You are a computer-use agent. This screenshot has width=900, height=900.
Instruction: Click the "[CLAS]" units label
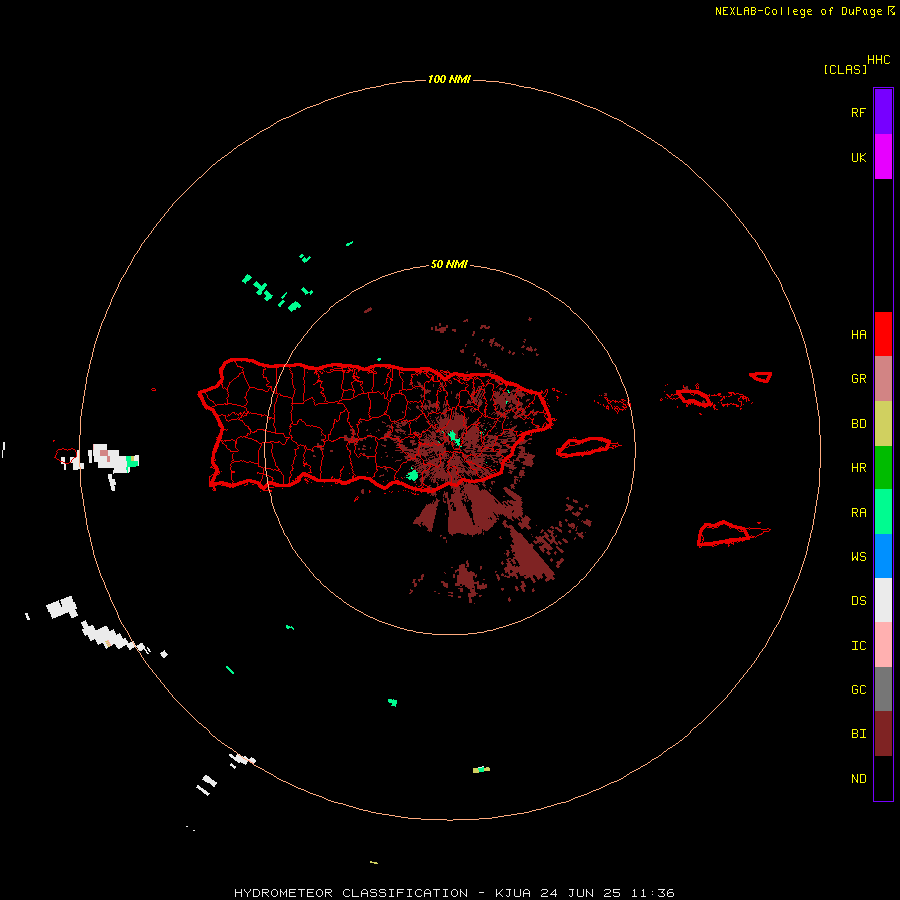pos(845,69)
